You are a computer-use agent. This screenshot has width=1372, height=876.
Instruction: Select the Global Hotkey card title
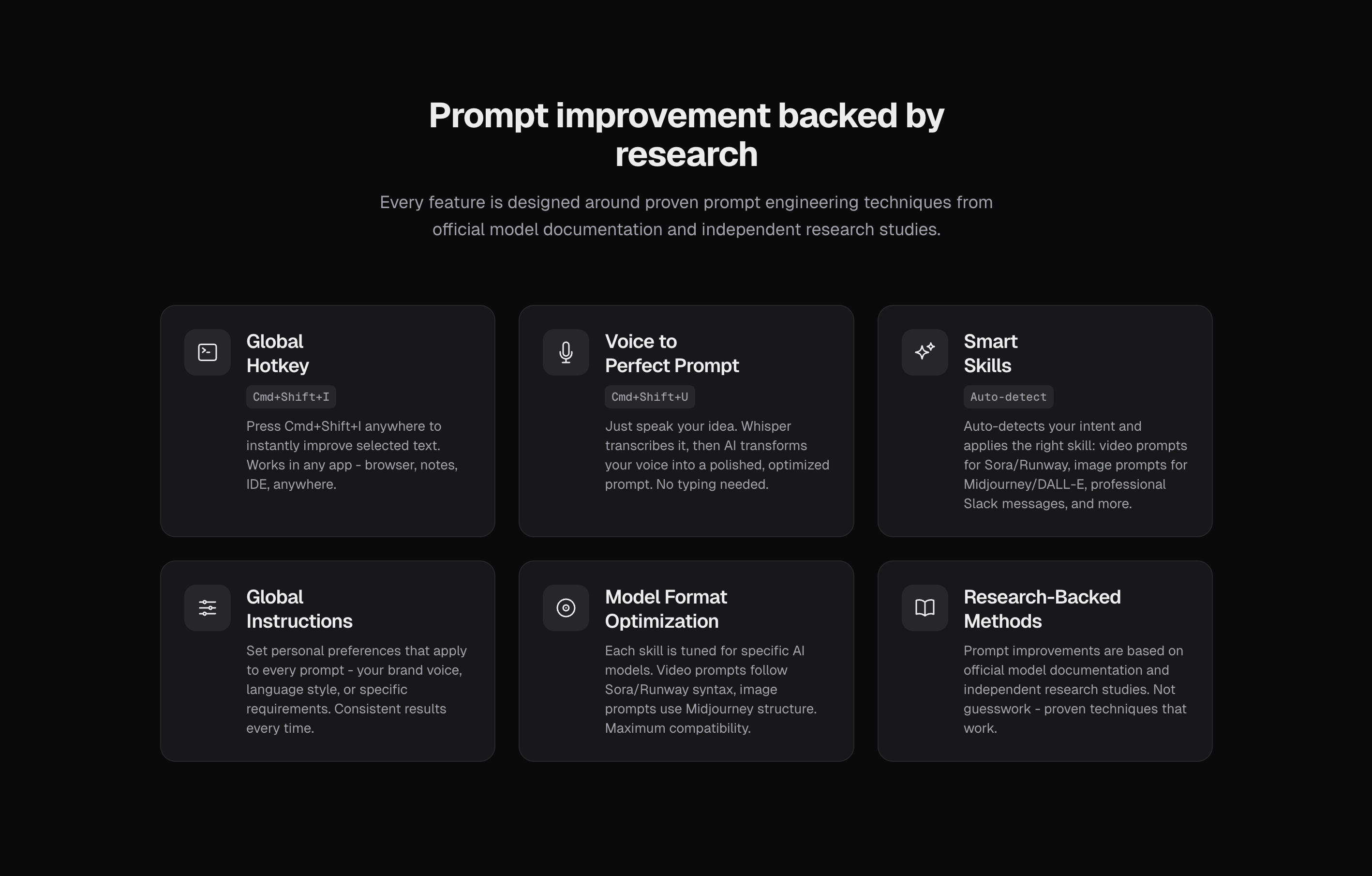click(277, 353)
